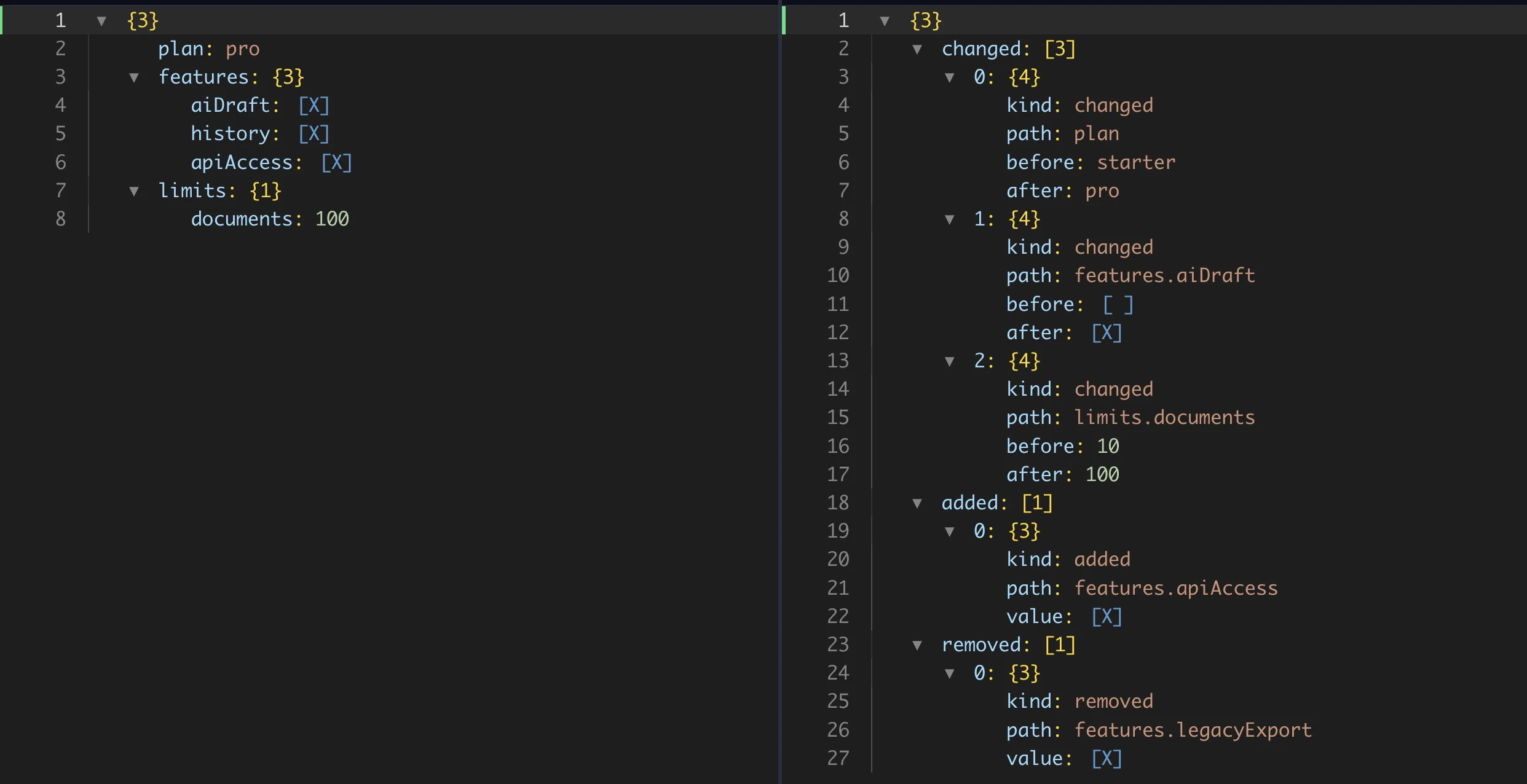The height and width of the screenshot is (784, 1527).
Task: Toggle the after checkbox under features.aiDraft
Action: [x=1107, y=333]
